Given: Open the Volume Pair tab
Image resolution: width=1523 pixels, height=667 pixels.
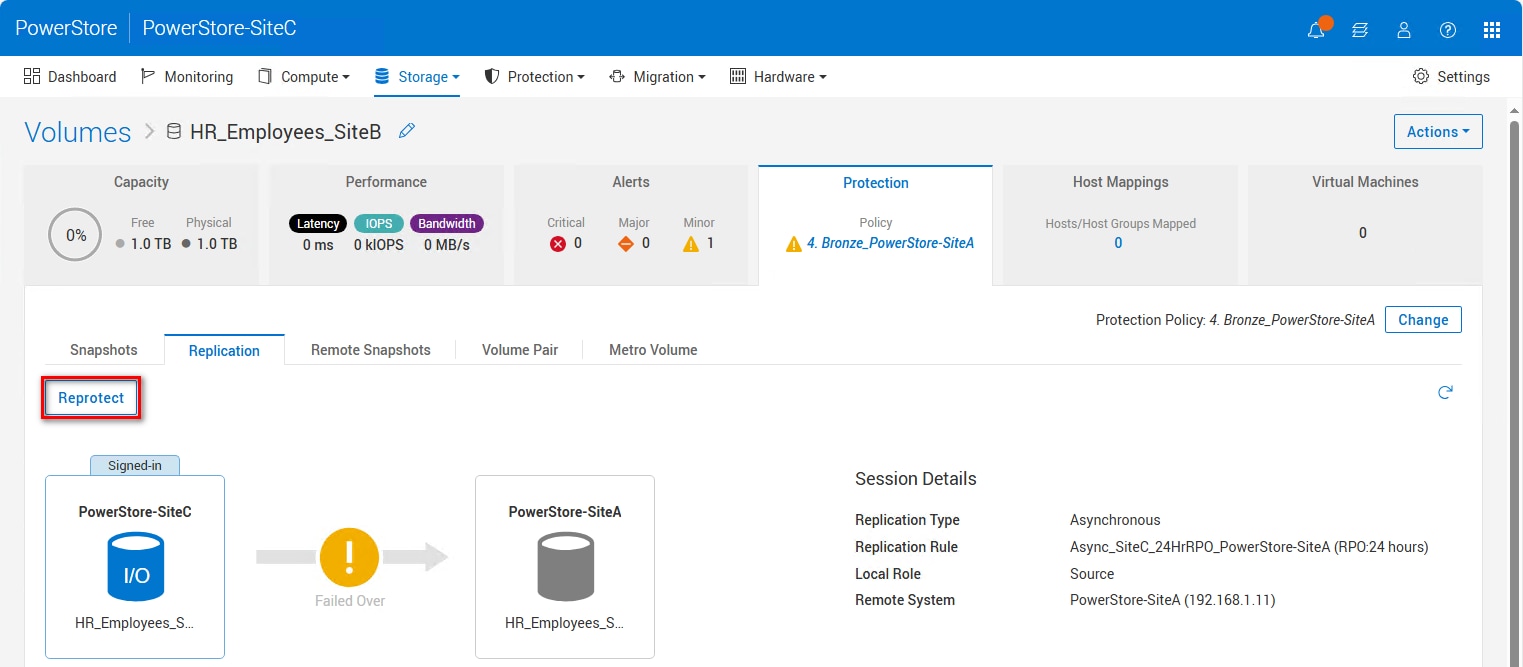Looking at the screenshot, I should pos(520,350).
